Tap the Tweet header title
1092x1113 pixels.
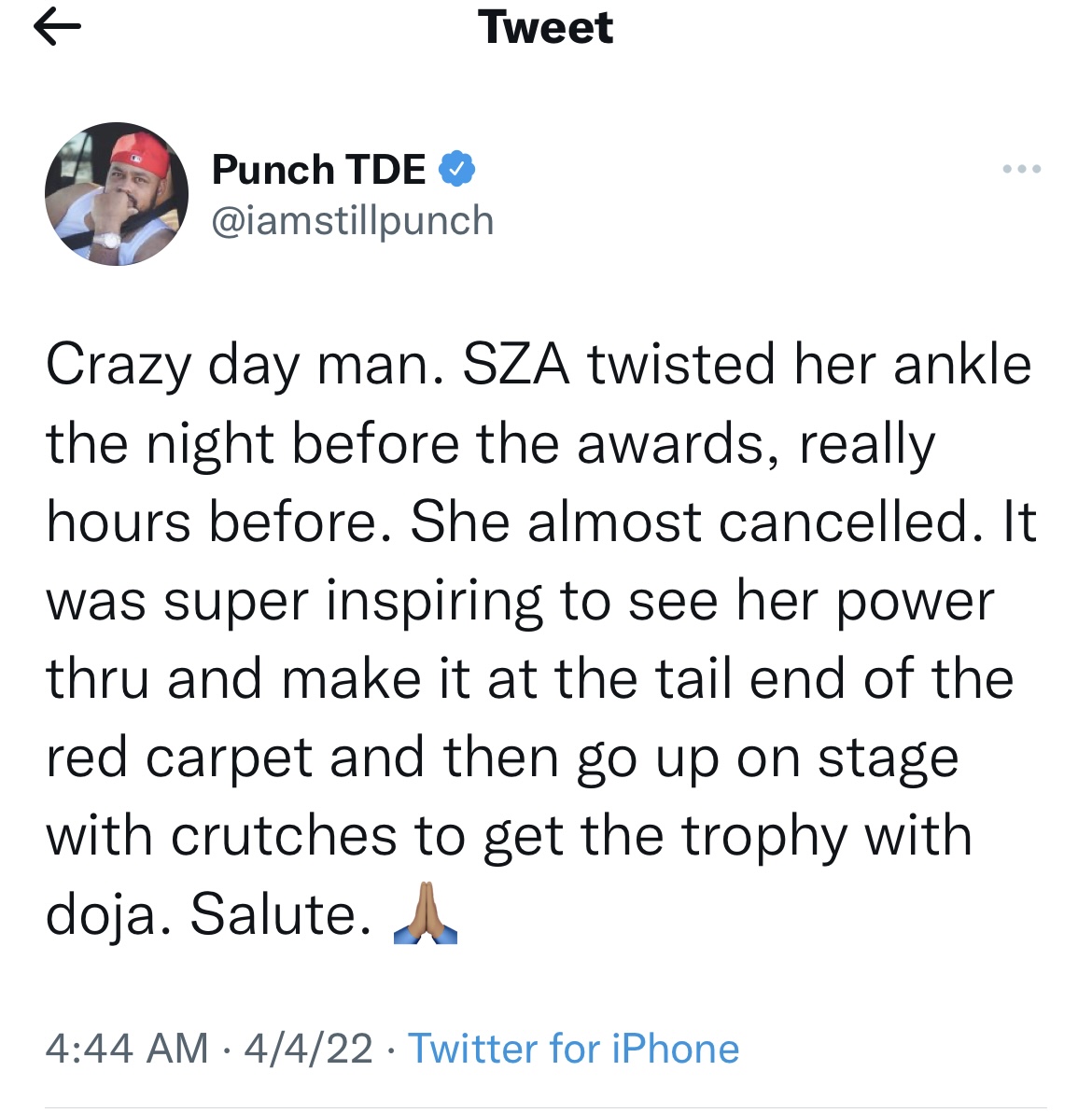click(x=545, y=27)
